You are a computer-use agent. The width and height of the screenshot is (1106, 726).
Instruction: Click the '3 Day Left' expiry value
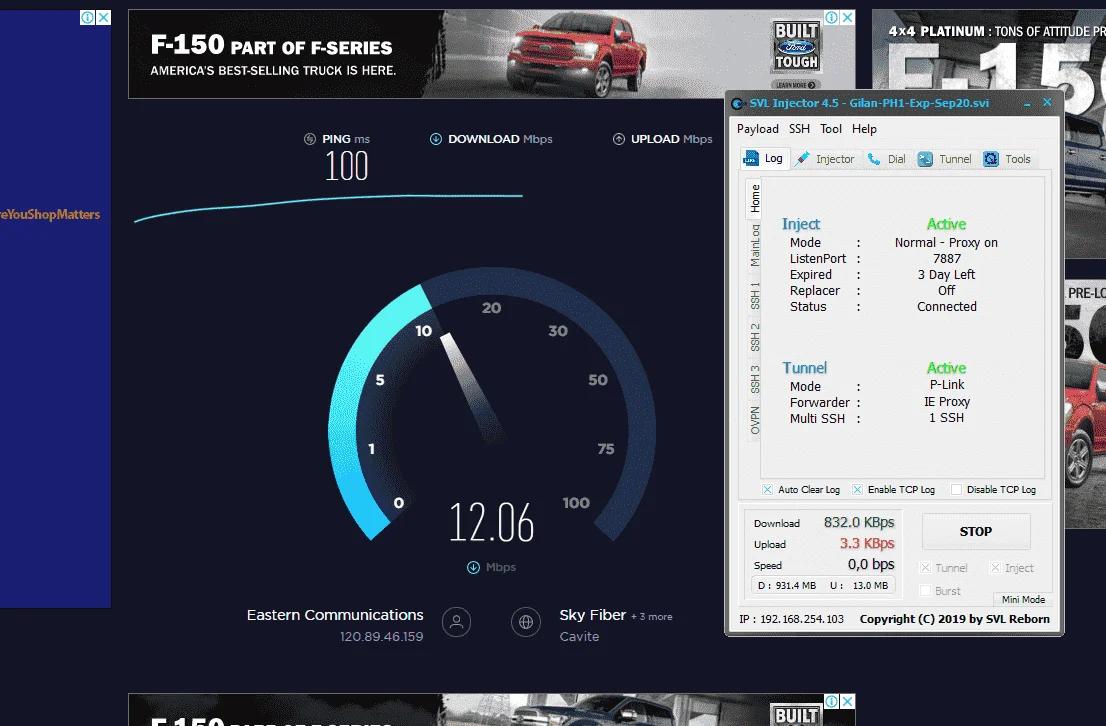pos(946,275)
